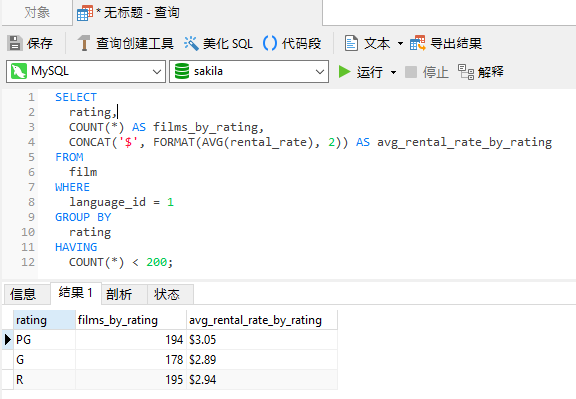Select the 结果 1 results tab

[x=75, y=293]
